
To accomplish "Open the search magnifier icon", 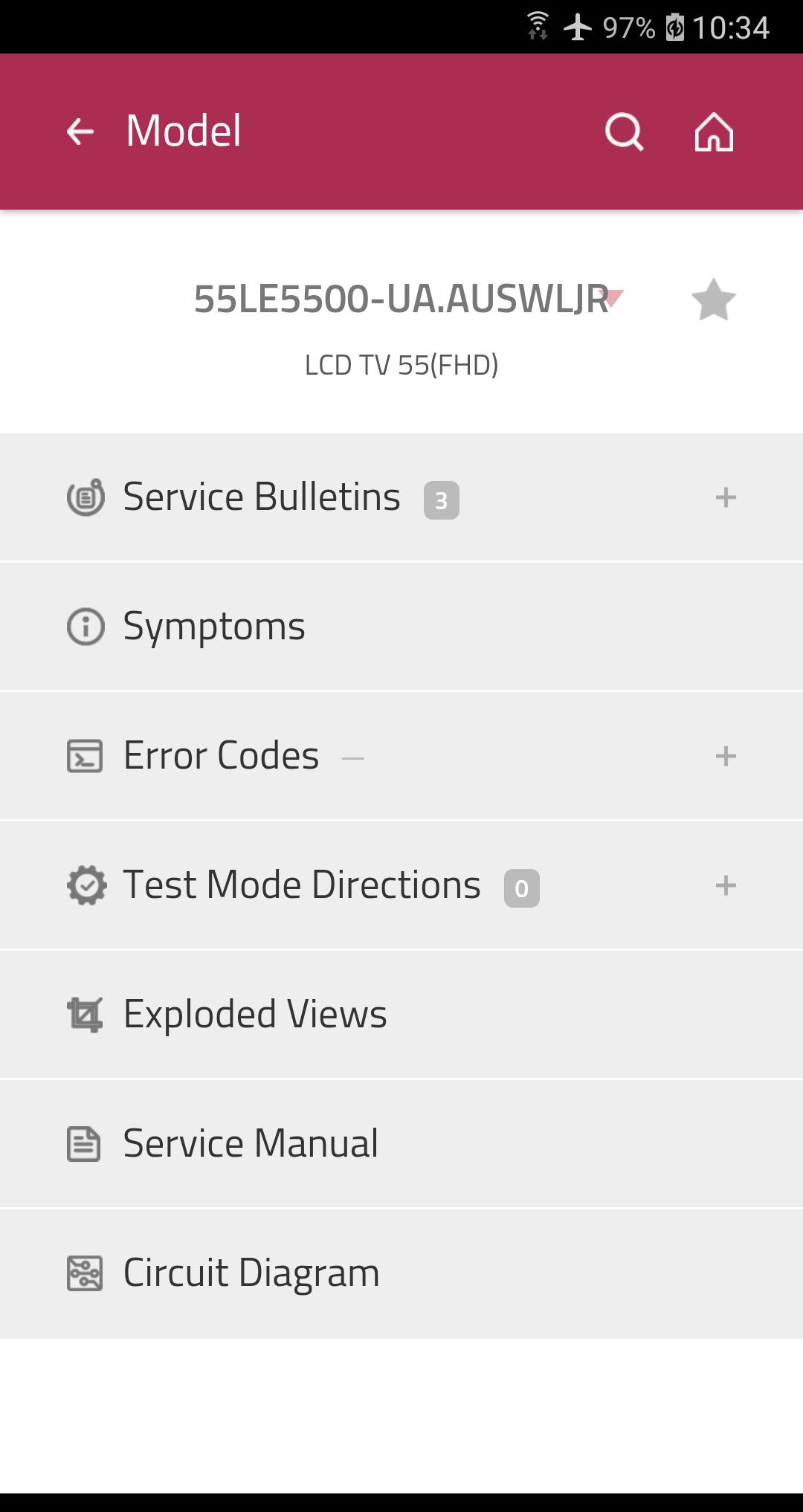I will click(x=624, y=132).
